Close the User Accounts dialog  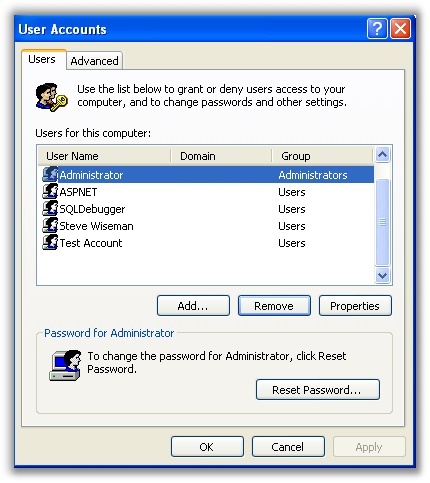[x=400, y=29]
